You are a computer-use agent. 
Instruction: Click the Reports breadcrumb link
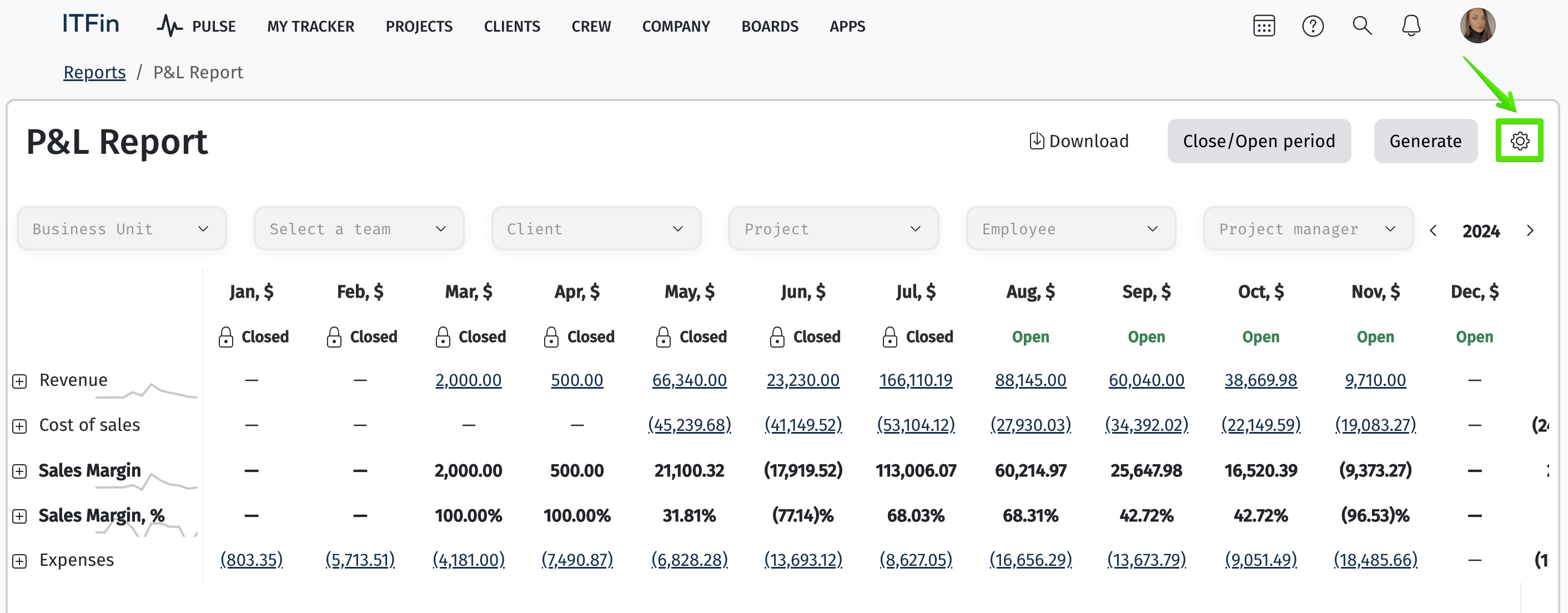pos(94,72)
